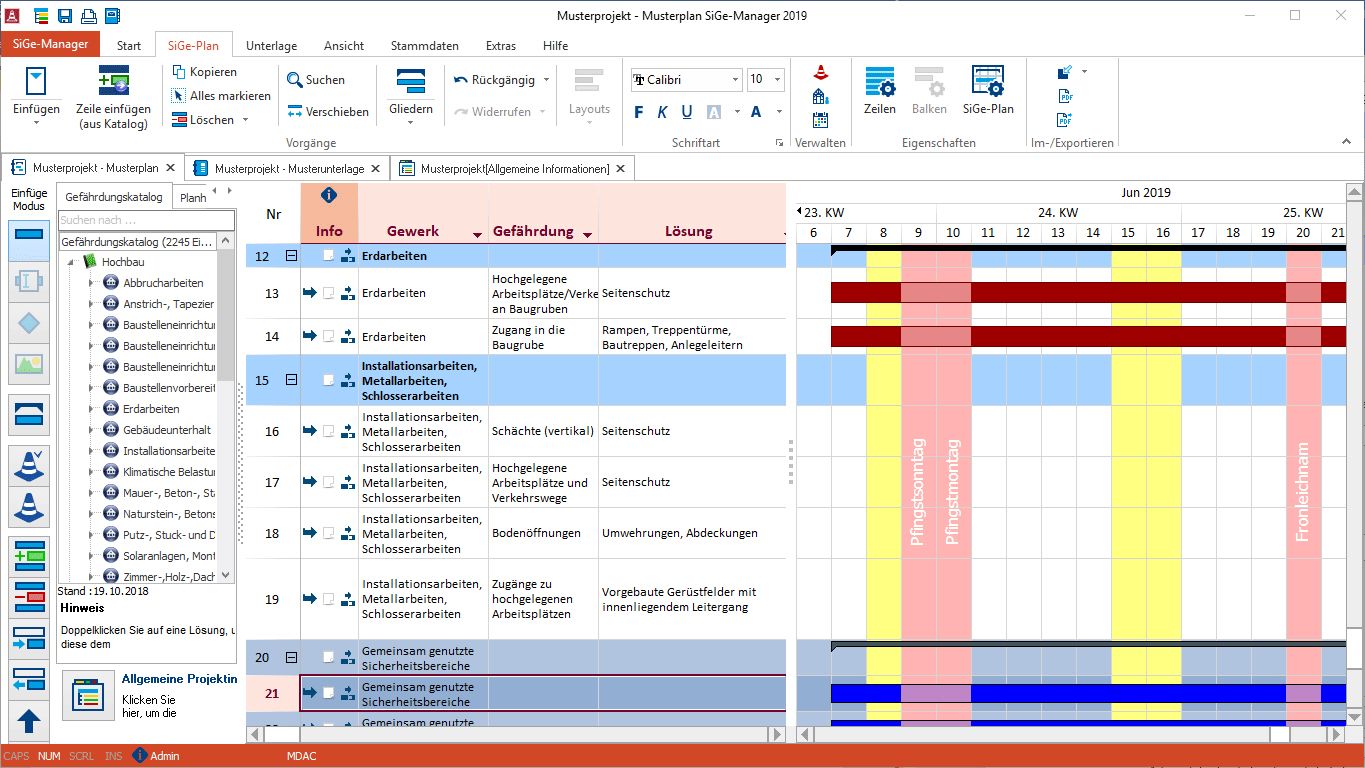Image resolution: width=1365 pixels, height=768 pixels.
Task: Click the indent row right-arrow sidebar icon
Action: [x=29, y=640]
